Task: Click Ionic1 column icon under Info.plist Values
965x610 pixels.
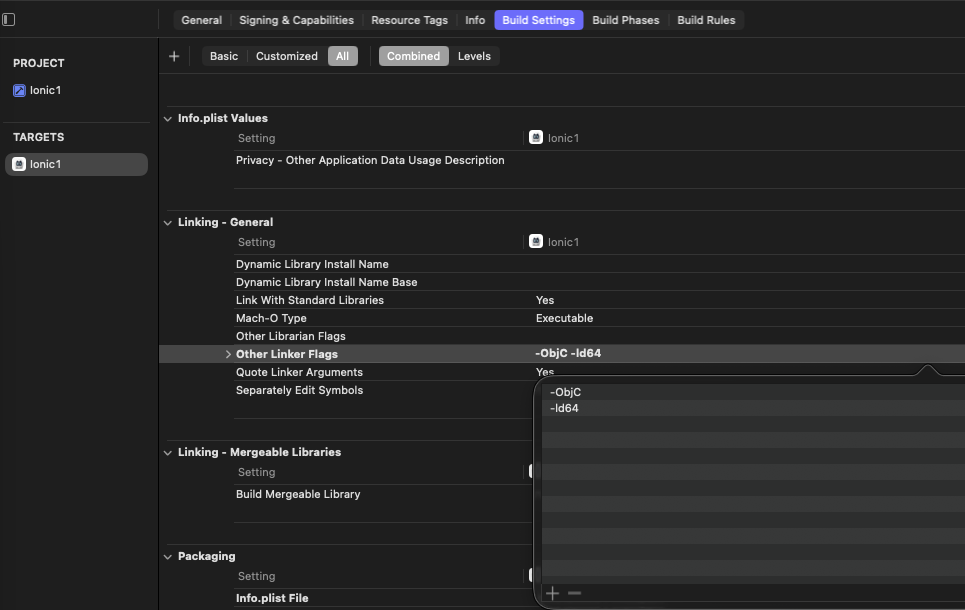Action: [x=537, y=138]
